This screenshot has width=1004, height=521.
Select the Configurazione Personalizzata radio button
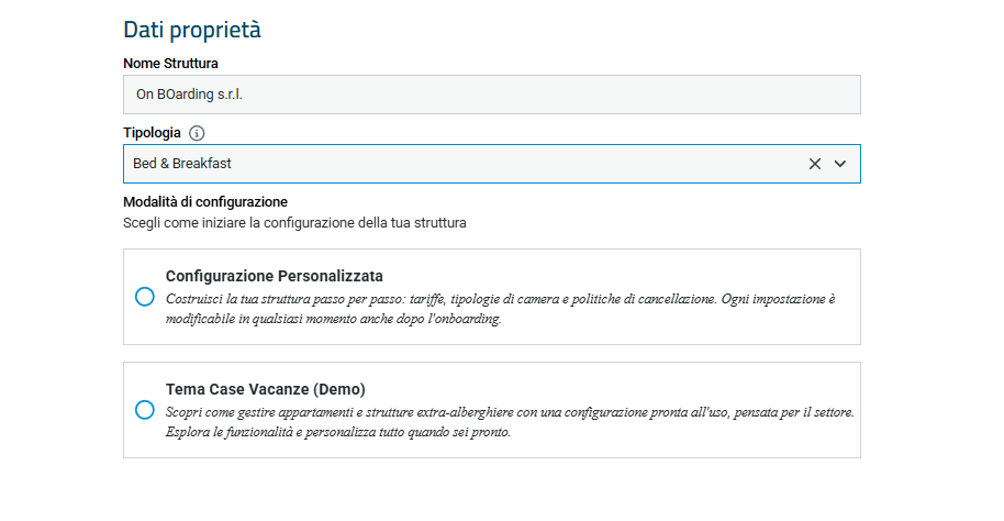tap(145, 297)
